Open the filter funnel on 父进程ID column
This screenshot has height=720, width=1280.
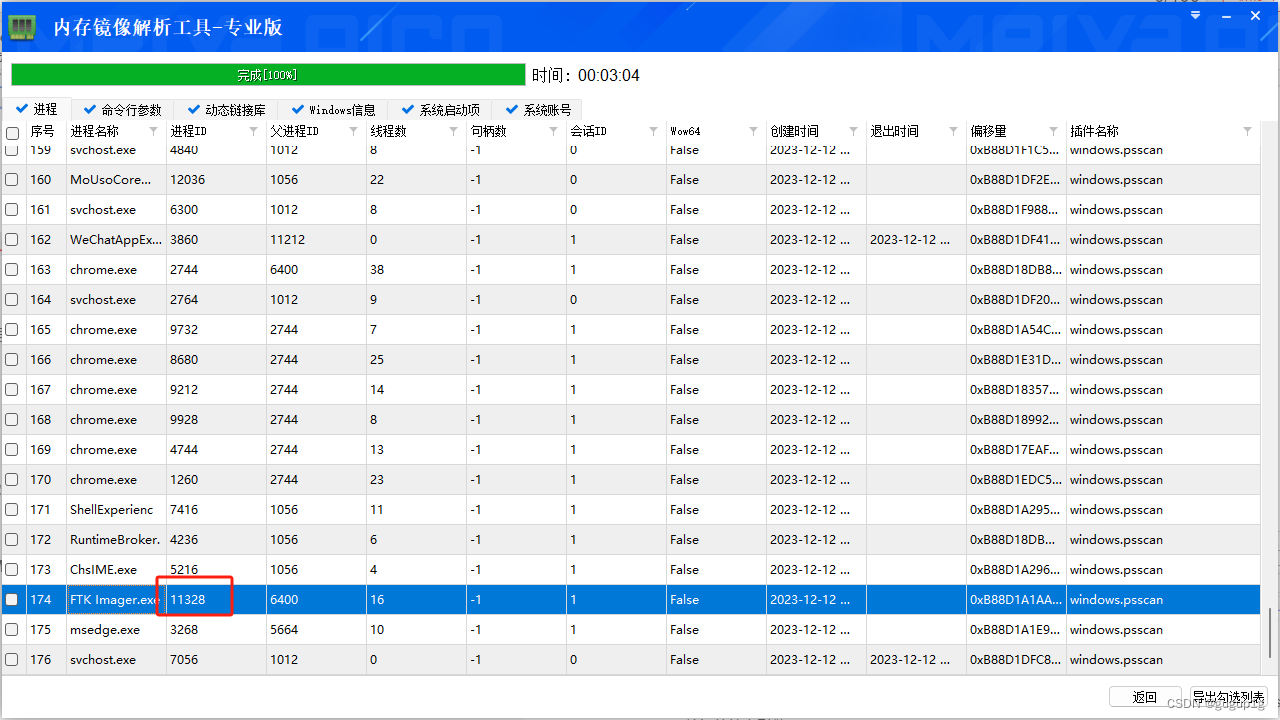[353, 132]
